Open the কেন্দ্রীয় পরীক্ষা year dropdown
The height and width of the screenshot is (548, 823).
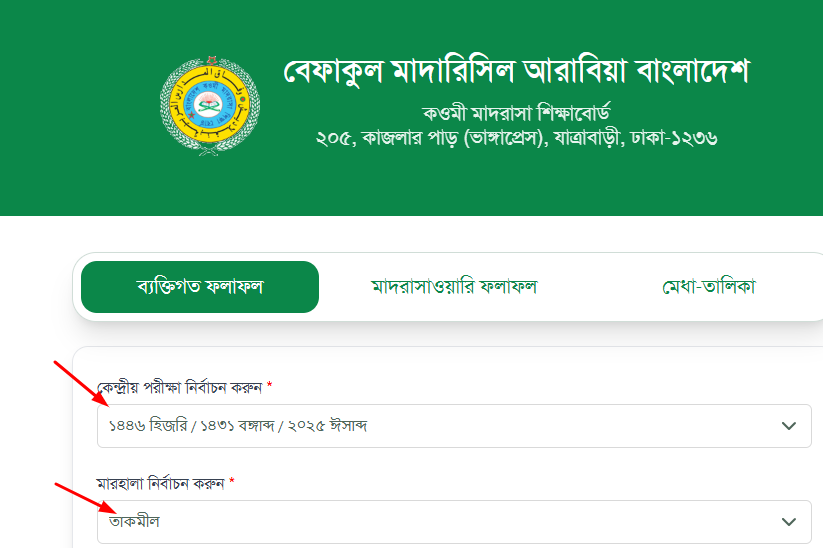coord(454,426)
